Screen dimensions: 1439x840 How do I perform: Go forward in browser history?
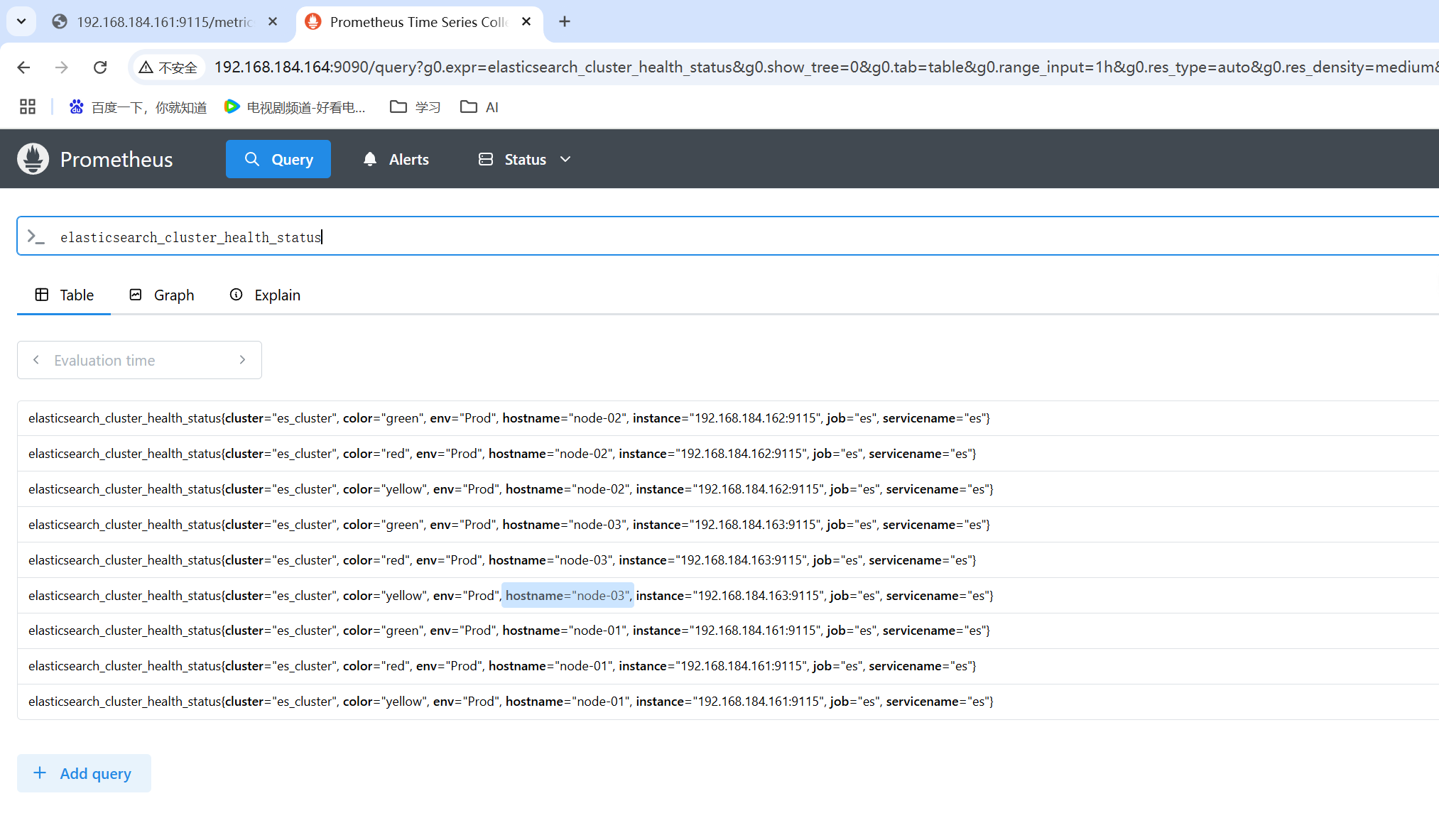(62, 67)
